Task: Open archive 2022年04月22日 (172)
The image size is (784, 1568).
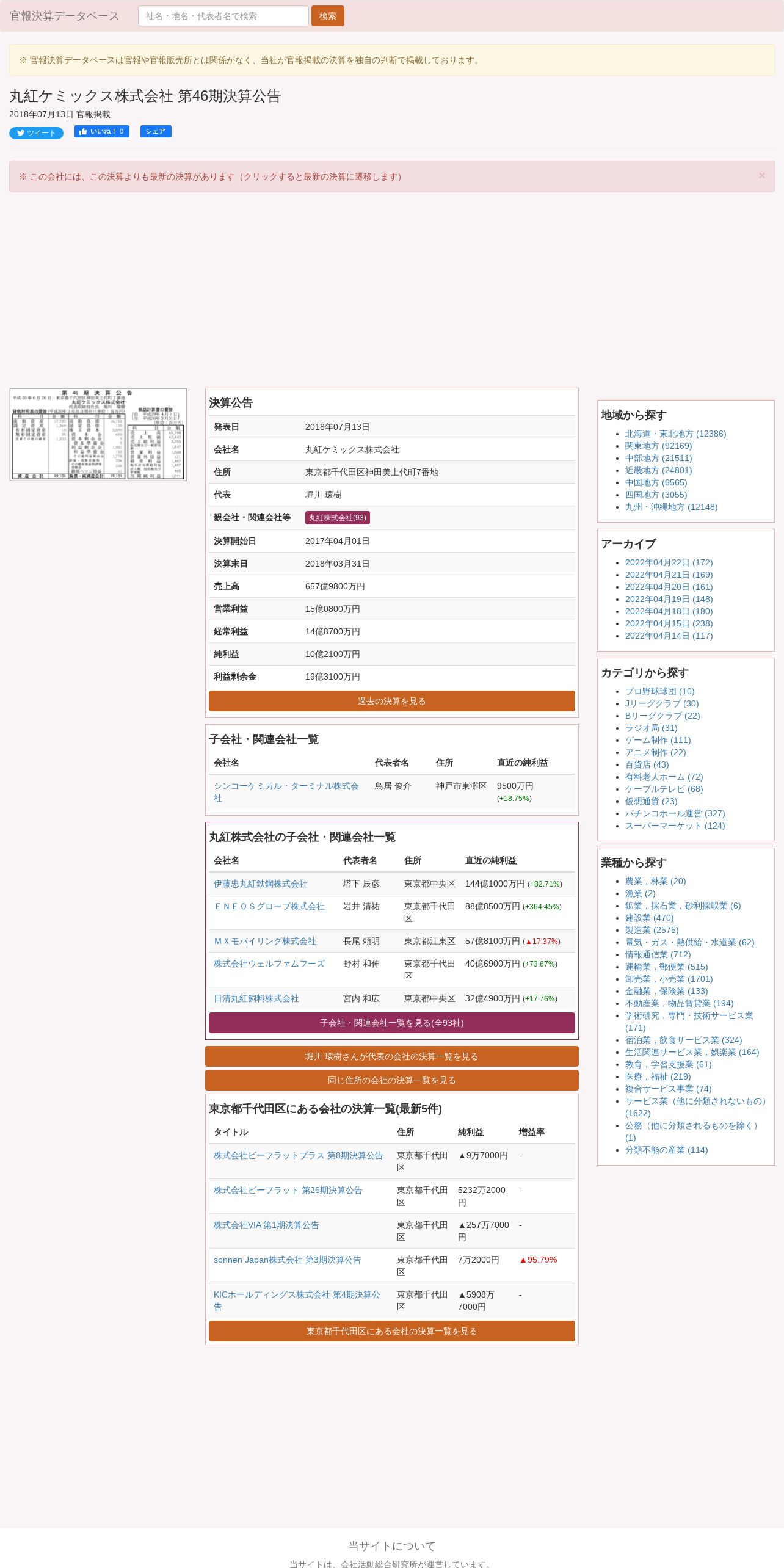Action: (x=669, y=562)
